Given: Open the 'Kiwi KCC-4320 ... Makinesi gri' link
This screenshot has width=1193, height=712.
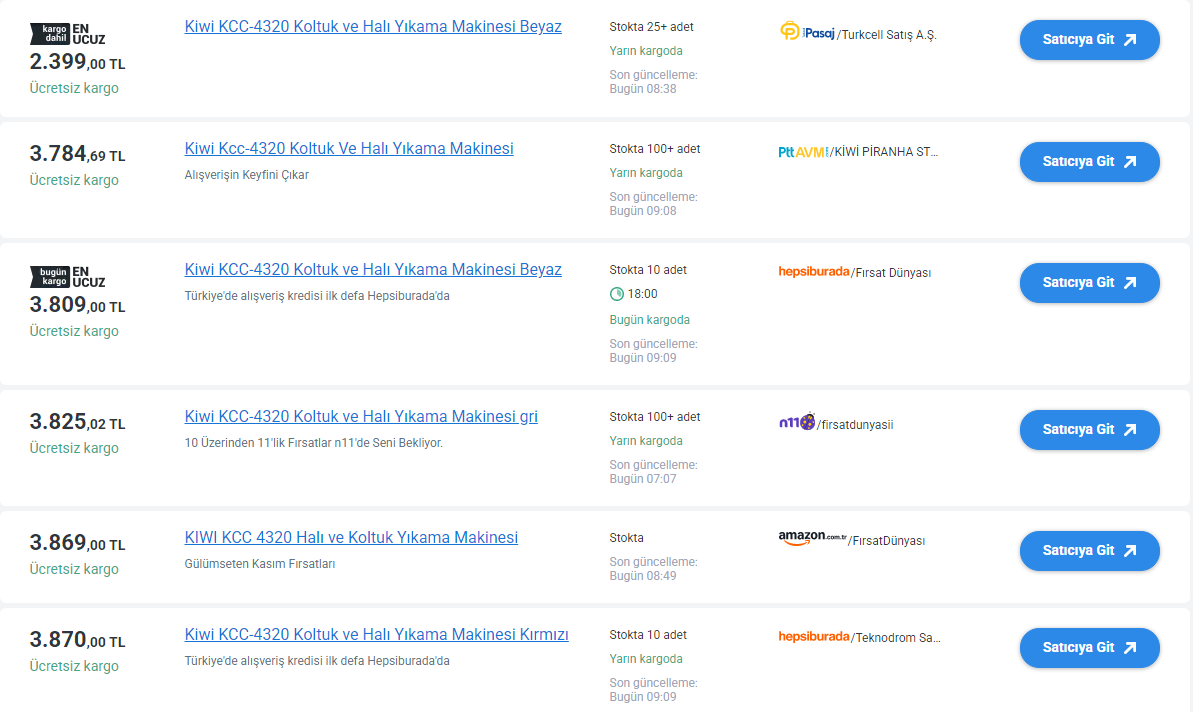Looking at the screenshot, I should [x=361, y=416].
